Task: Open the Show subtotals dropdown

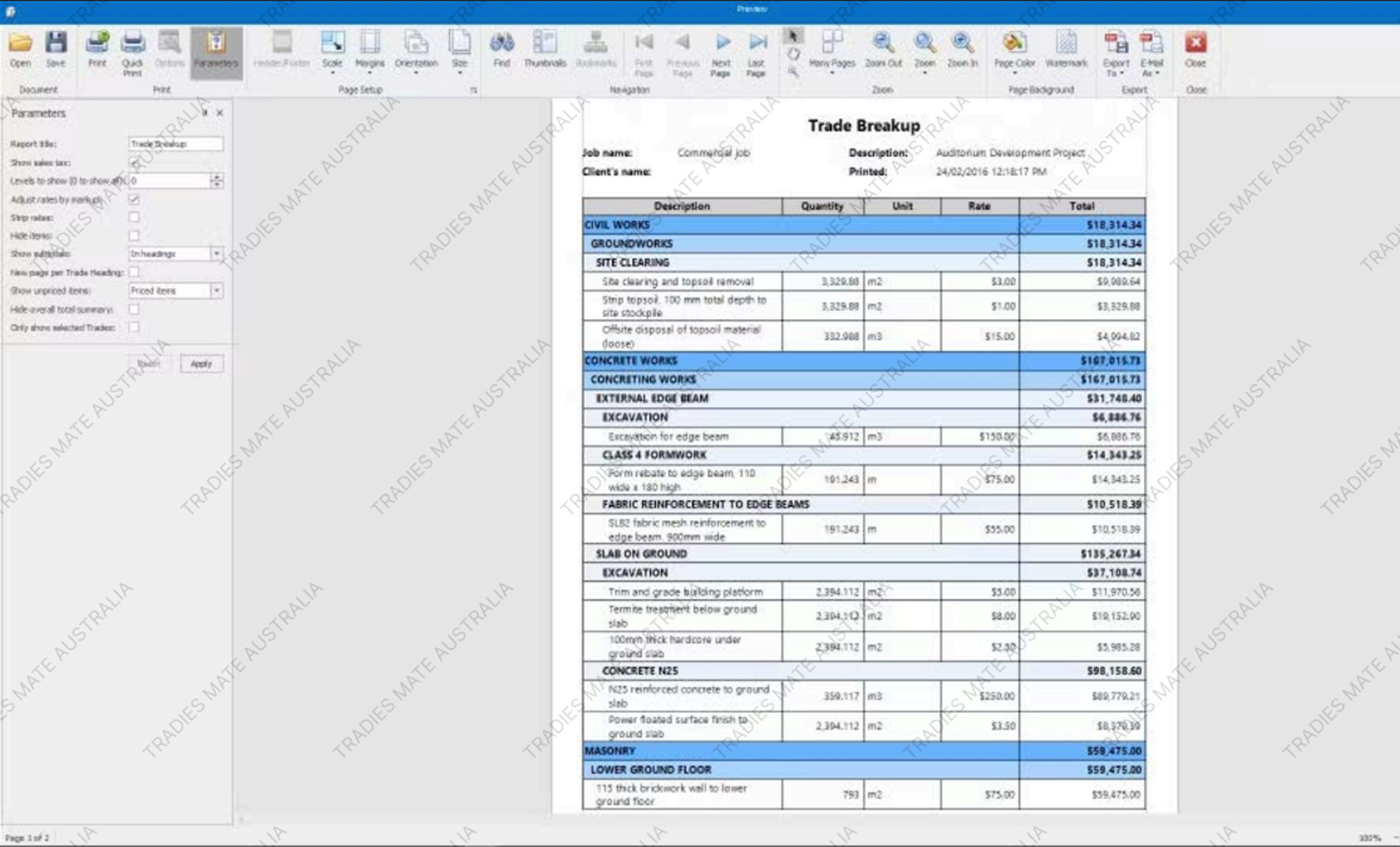Action: click(216, 254)
